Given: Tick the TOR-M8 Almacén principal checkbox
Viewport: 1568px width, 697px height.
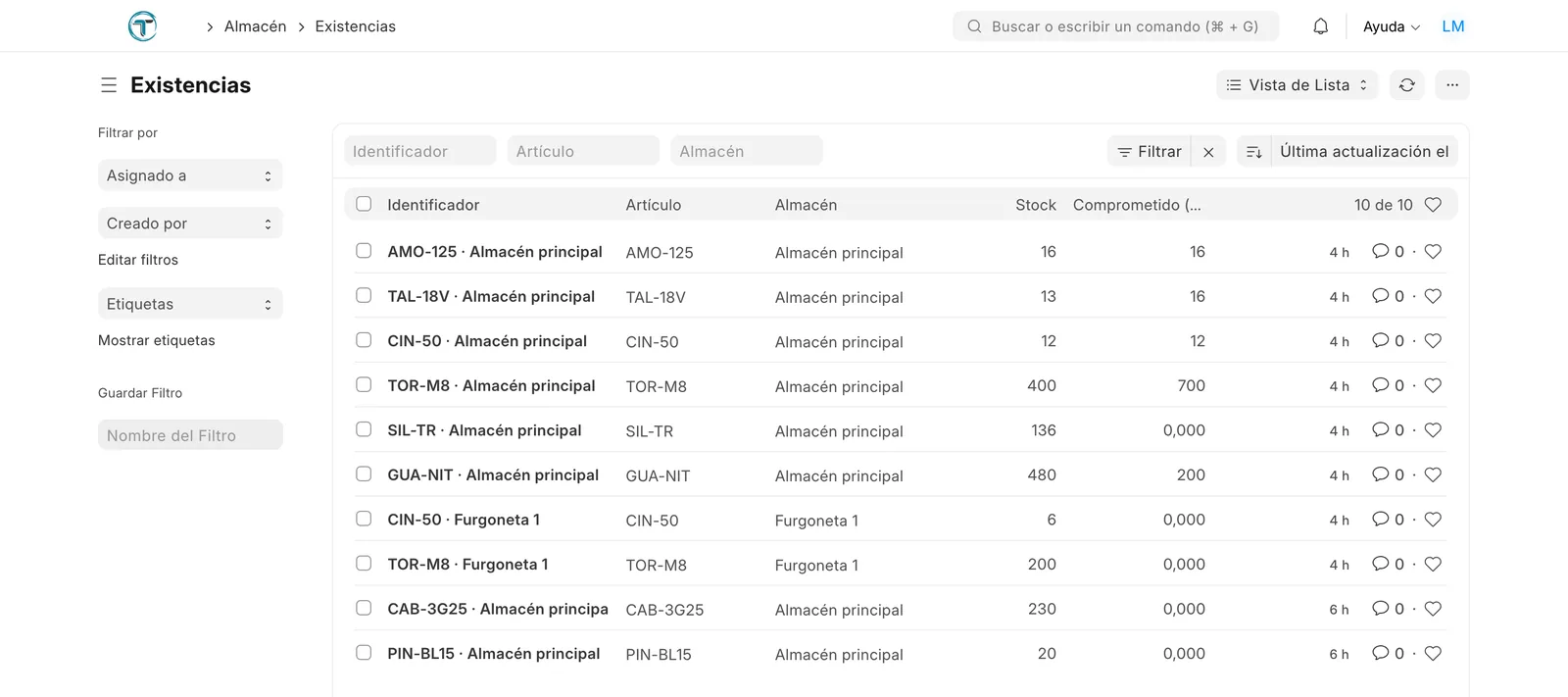Looking at the screenshot, I should pyautogui.click(x=364, y=384).
